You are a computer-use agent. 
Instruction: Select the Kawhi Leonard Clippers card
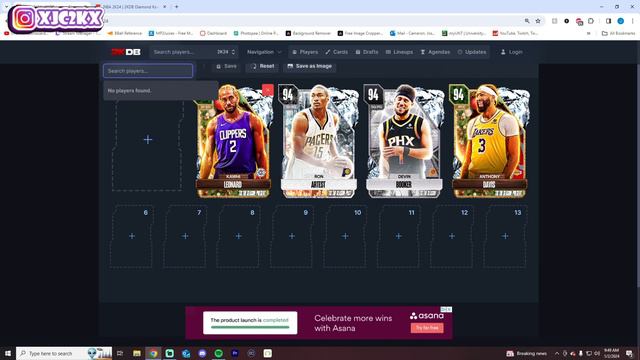233,141
